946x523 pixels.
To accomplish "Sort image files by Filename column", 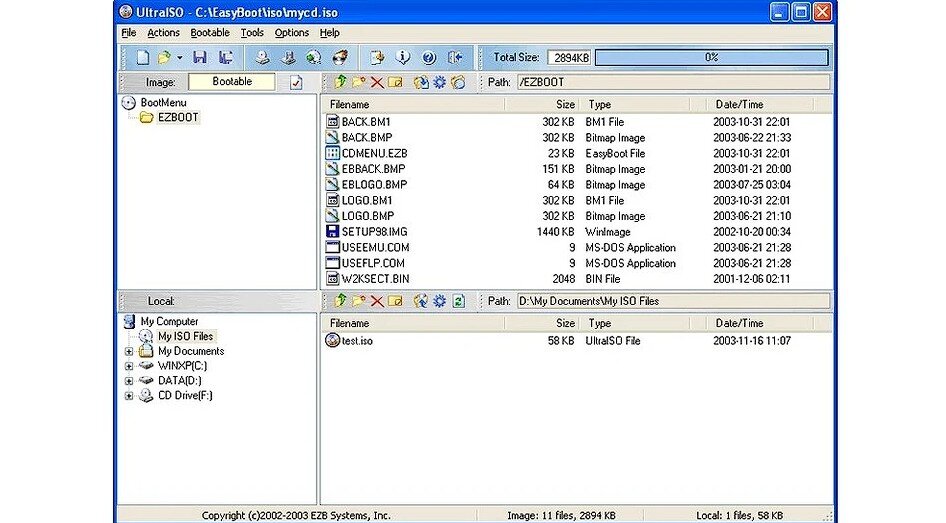I will [413, 104].
